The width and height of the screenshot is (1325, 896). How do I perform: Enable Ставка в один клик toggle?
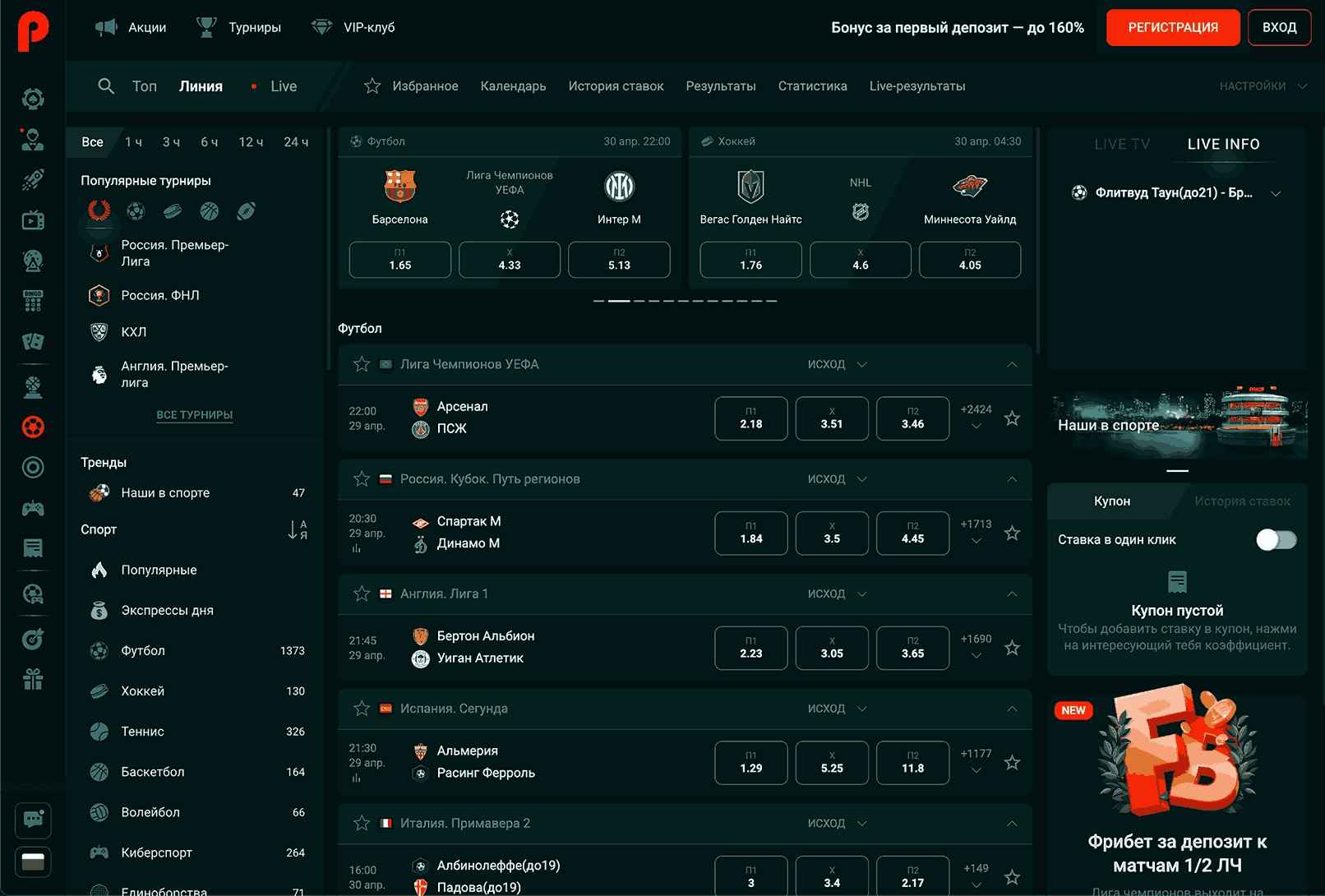[x=1276, y=540]
